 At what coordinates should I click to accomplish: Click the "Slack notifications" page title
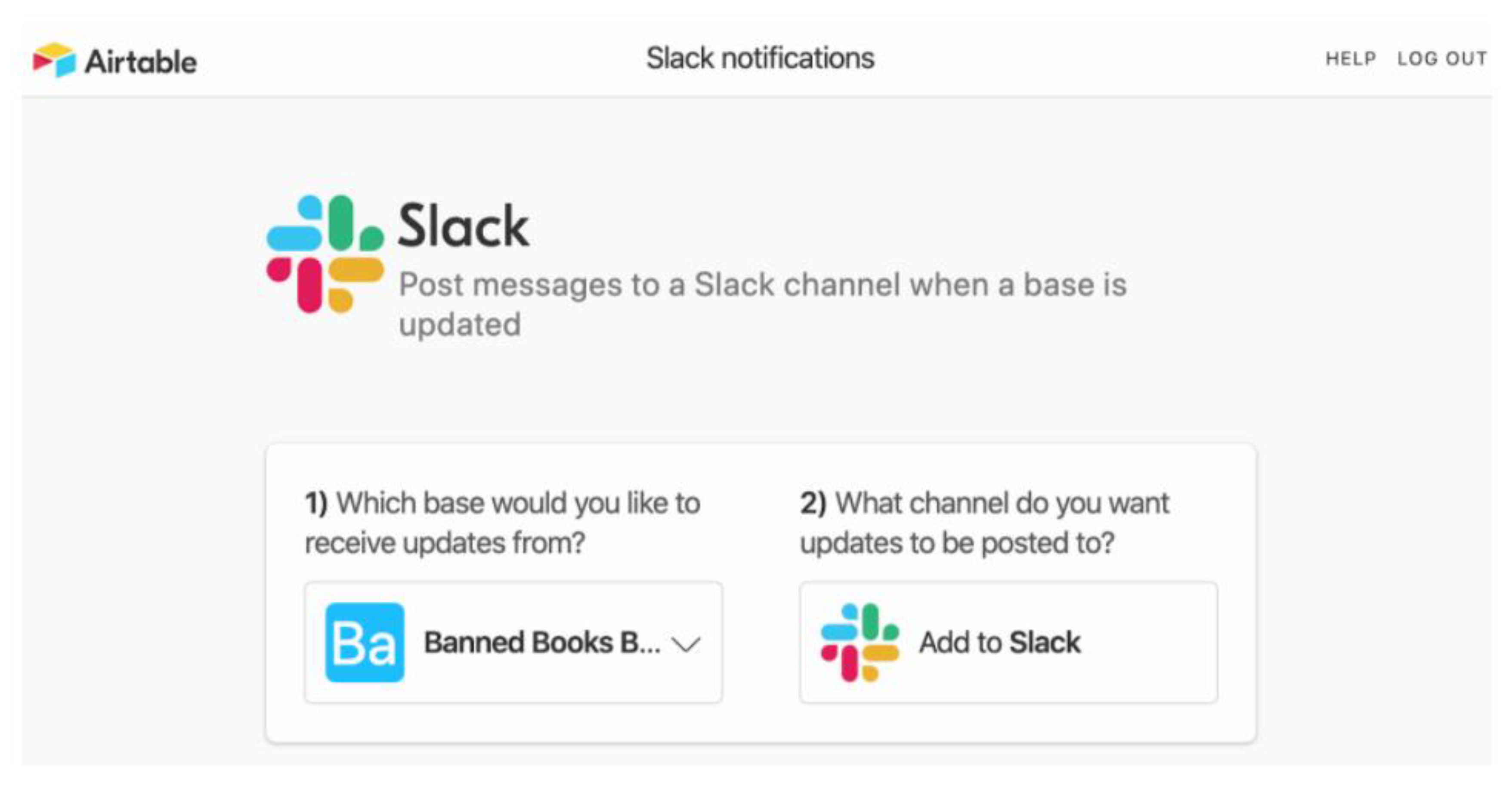[760, 58]
